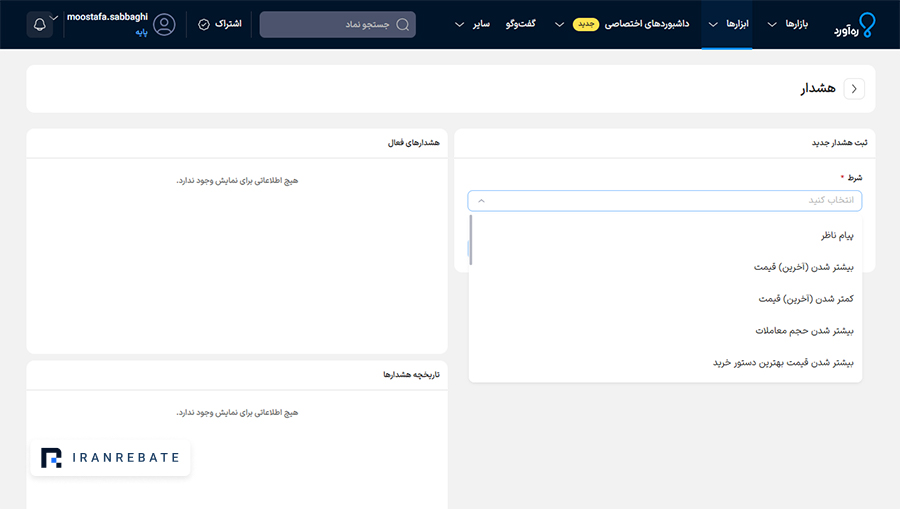Expand the بازارها menu
This screenshot has width=900, height=509.
pos(788,24)
